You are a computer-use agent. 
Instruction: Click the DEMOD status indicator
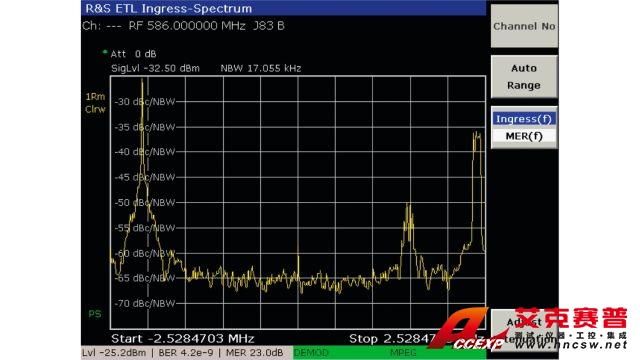pos(311,353)
